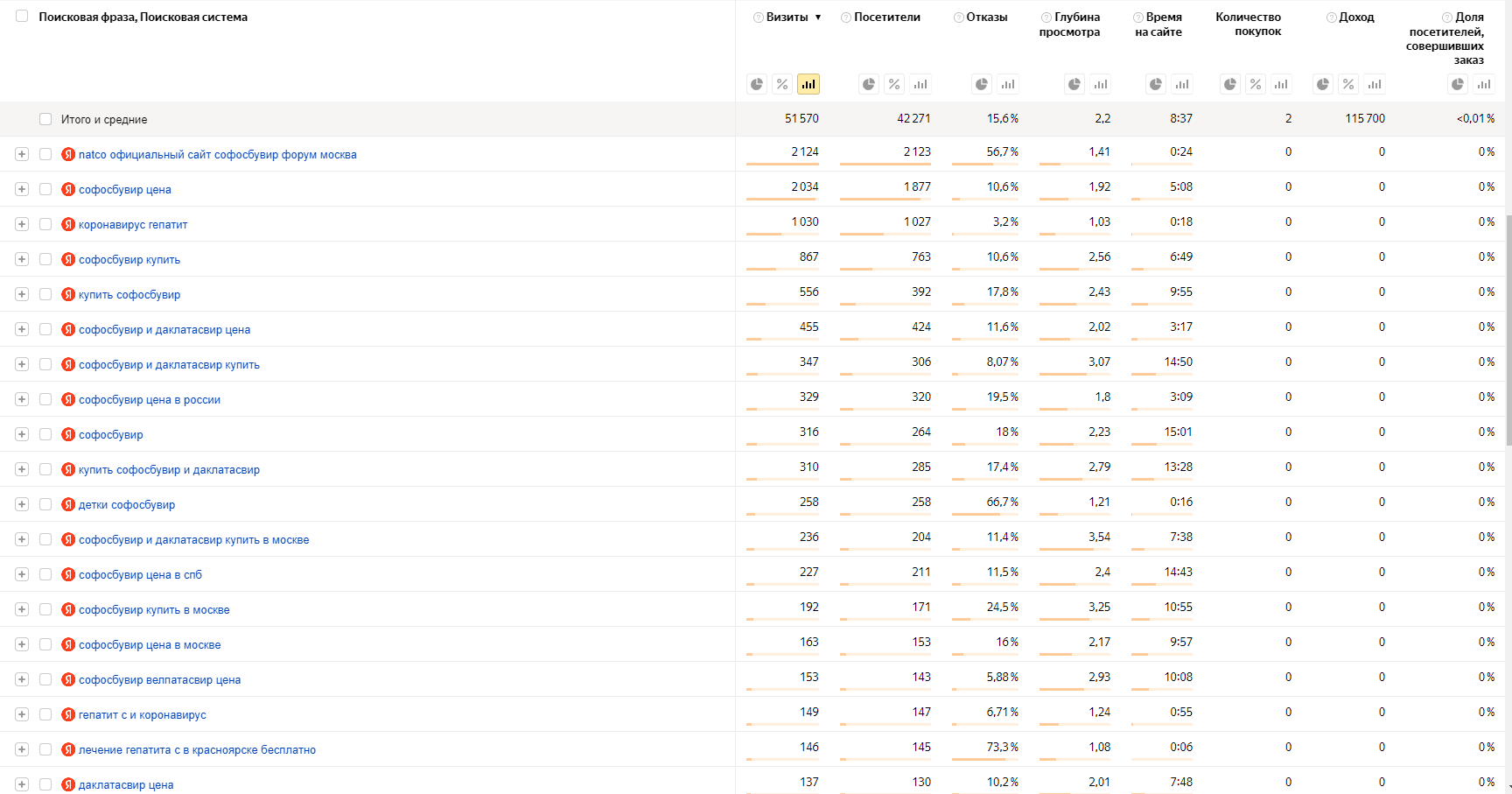The width and height of the screenshot is (1512, 794).
Task: Select bar chart icon under Количество покупок
Action: [x=1281, y=84]
